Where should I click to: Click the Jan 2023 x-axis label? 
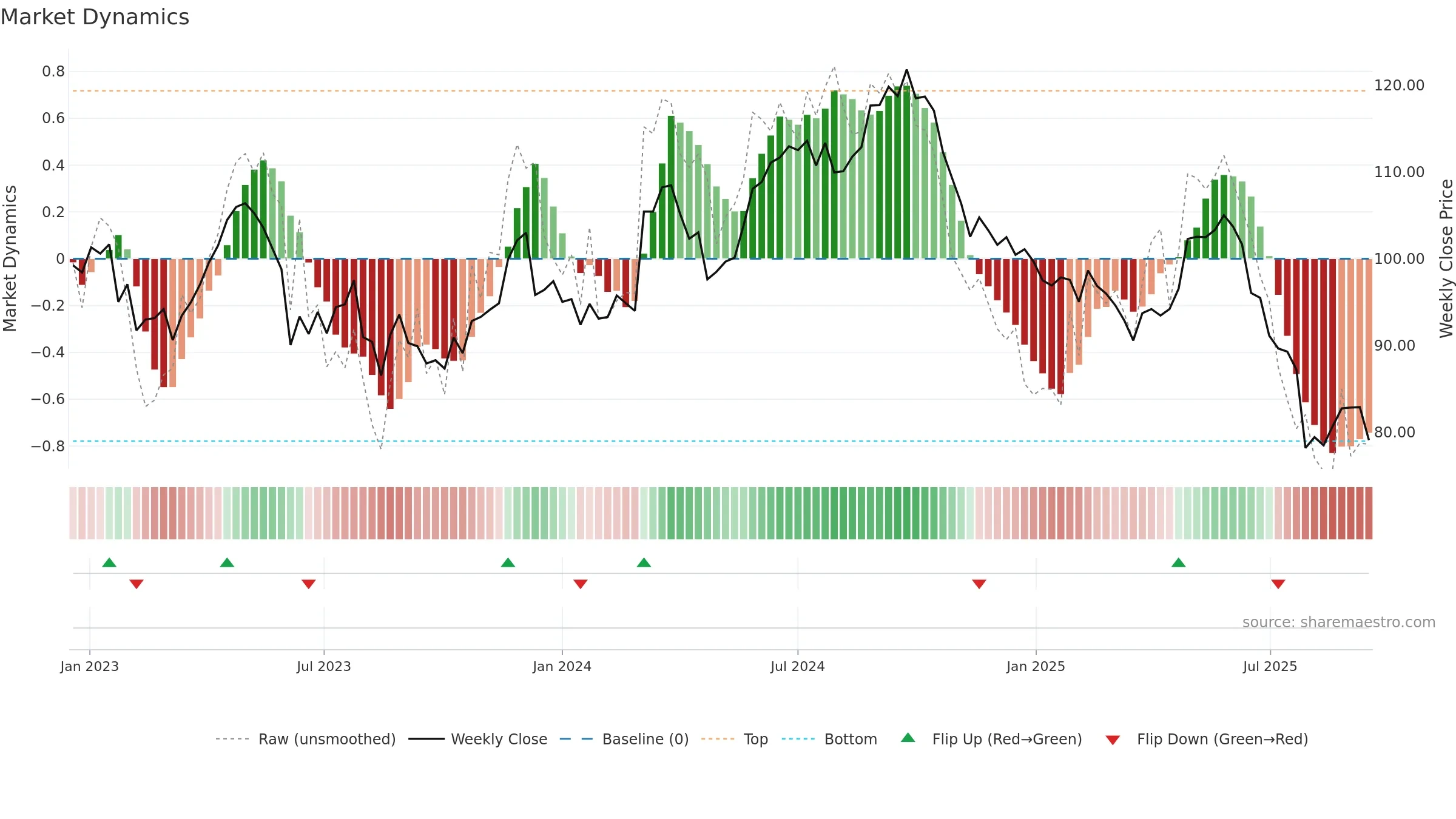[90, 666]
